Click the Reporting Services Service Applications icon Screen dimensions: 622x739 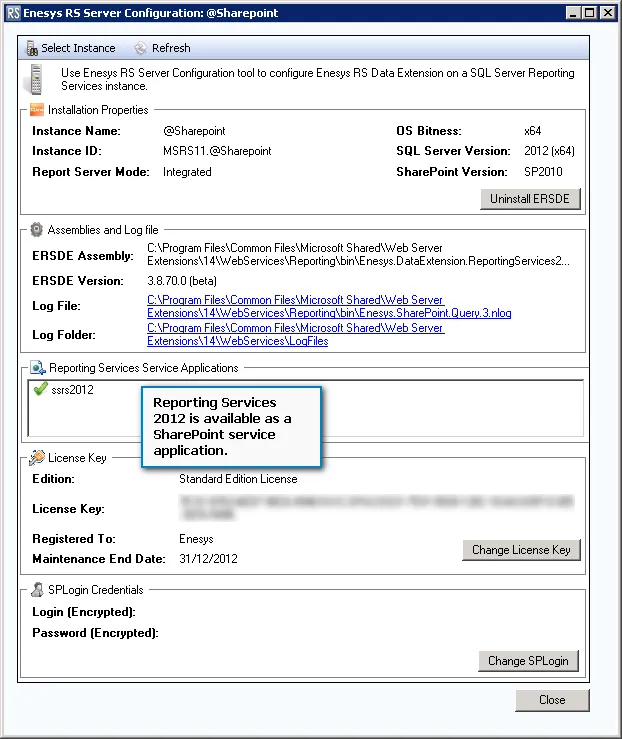pyautogui.click(x=38, y=368)
